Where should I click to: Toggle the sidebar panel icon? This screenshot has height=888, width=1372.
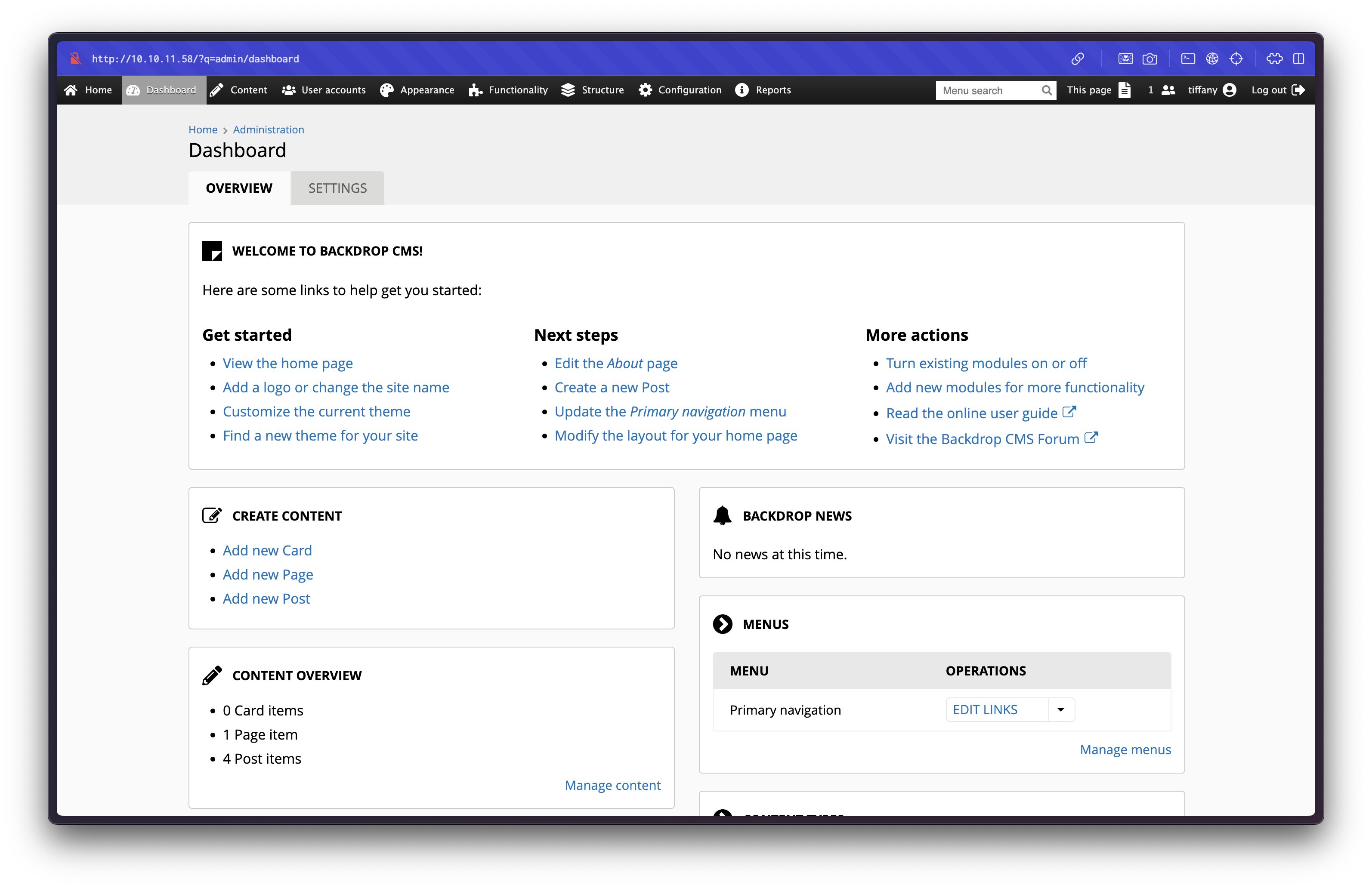point(1298,59)
